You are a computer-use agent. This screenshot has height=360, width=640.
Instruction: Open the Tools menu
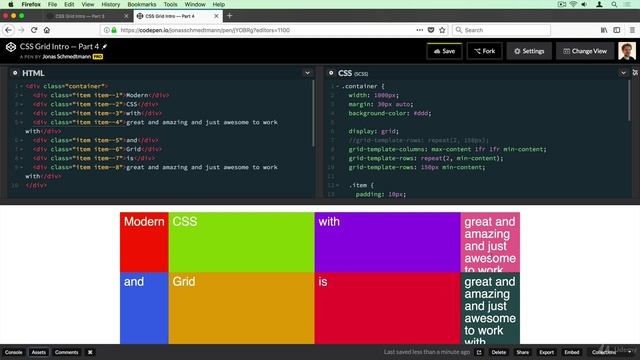click(170, 4)
